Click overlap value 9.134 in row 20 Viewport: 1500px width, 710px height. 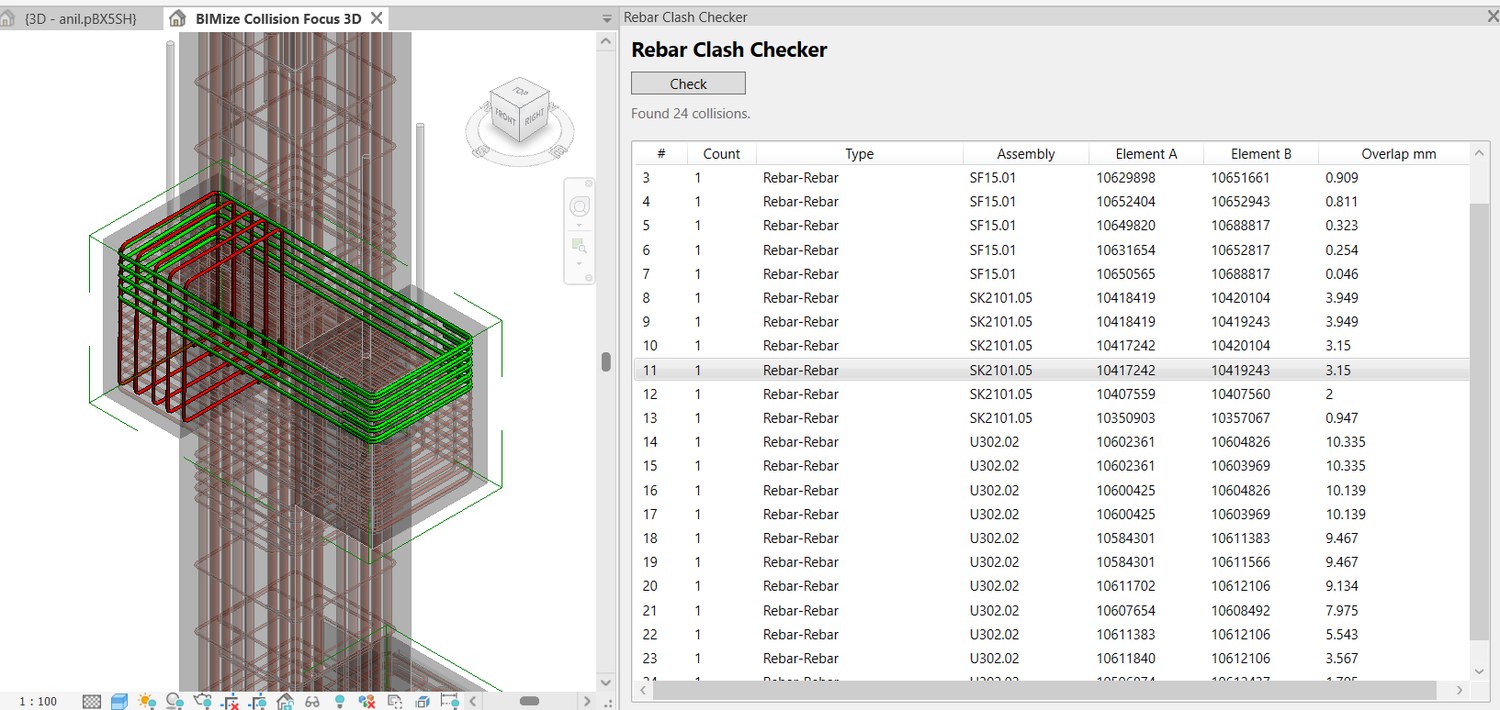click(1342, 586)
